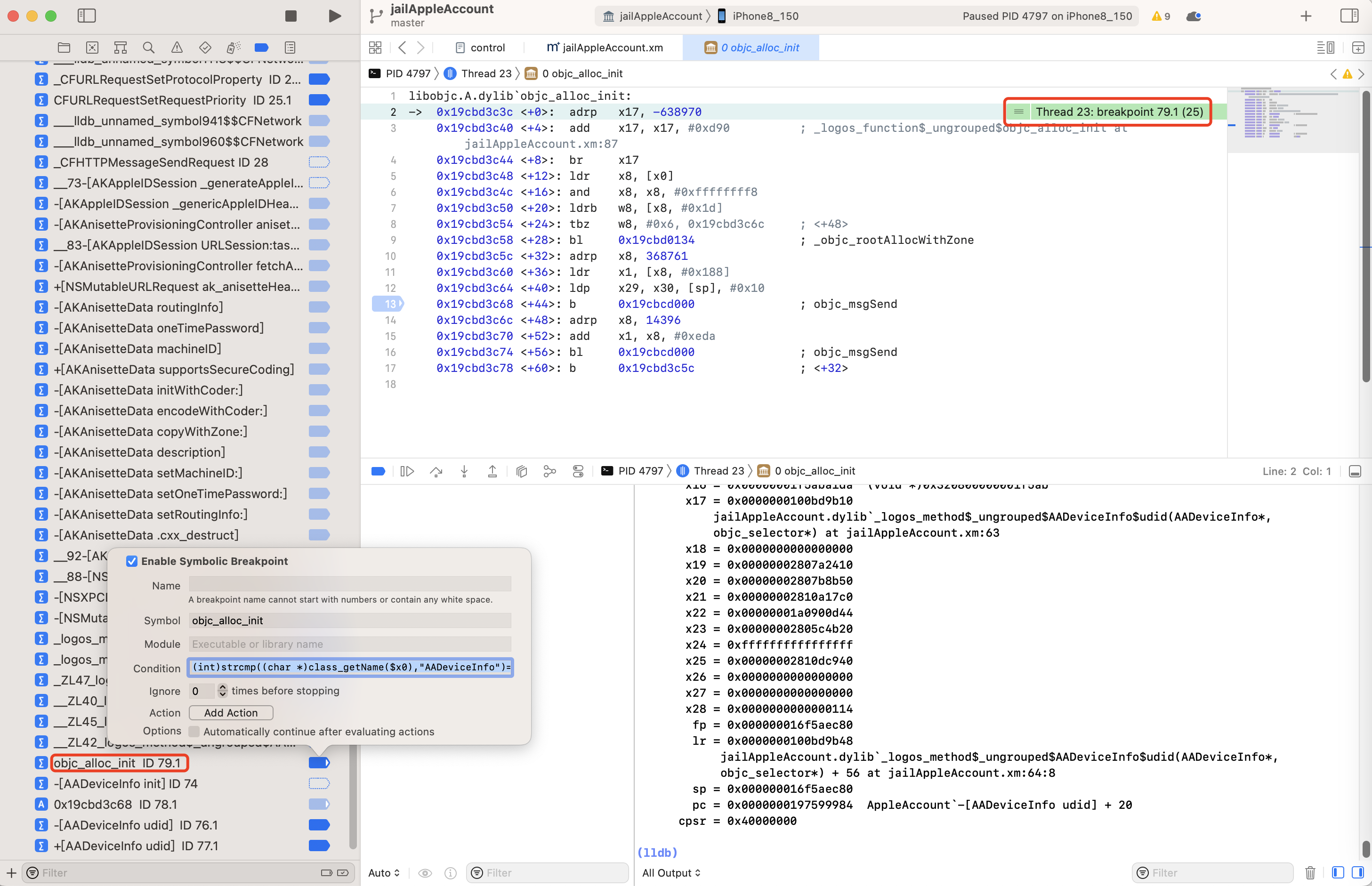Open the find navigator magnifier
This screenshot has width=1372, height=886.
tap(148, 48)
